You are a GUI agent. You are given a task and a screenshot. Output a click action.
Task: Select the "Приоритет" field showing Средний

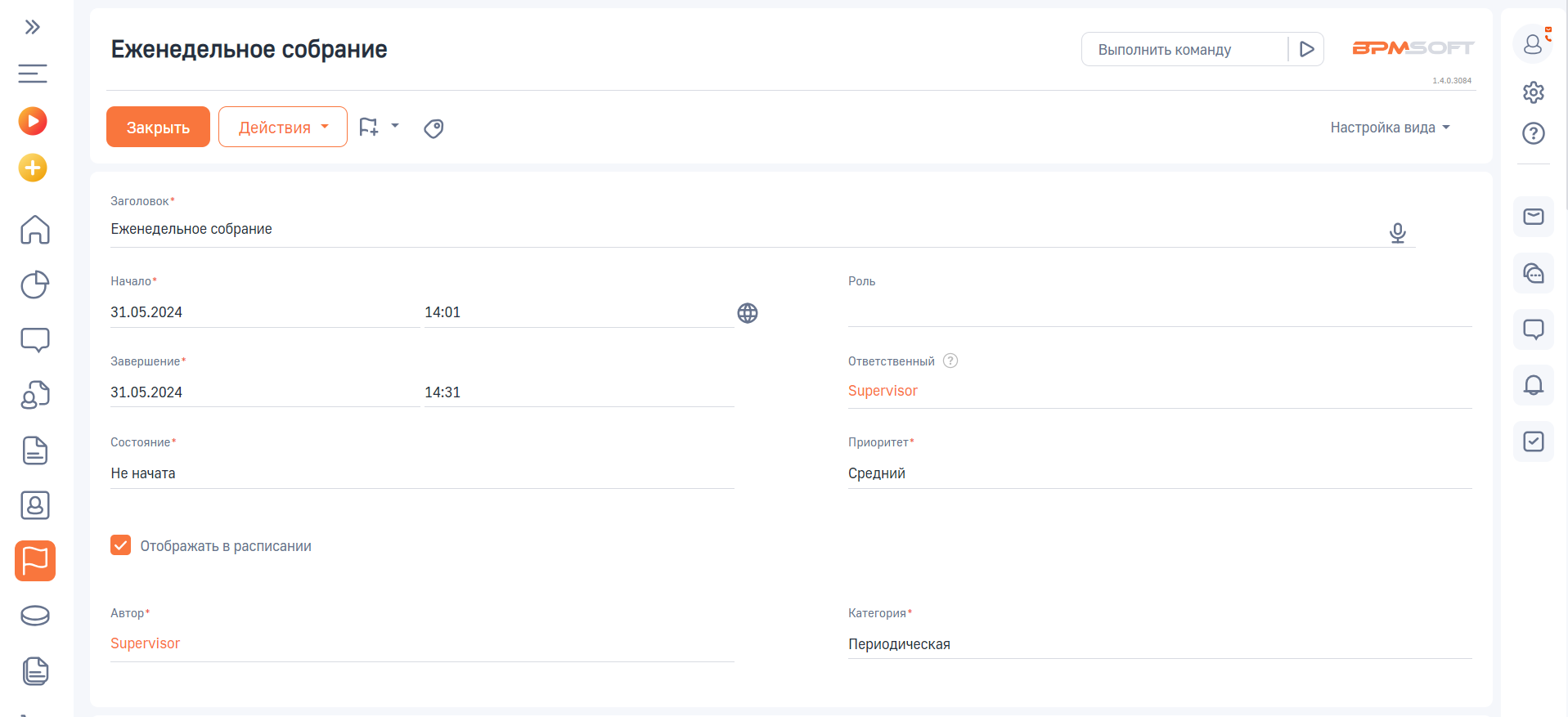point(1158,473)
